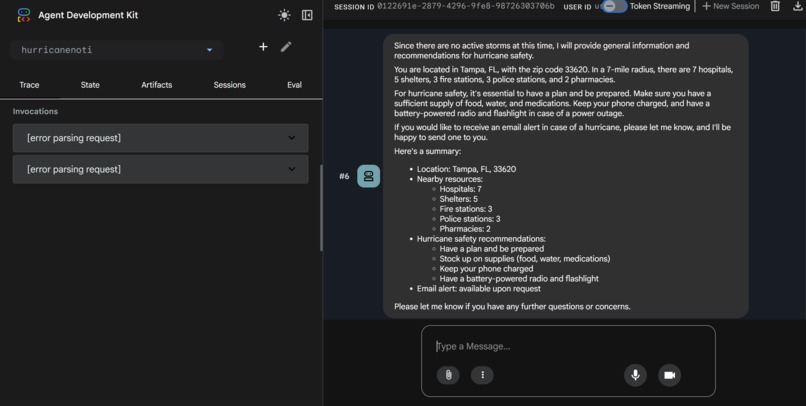Click 'Email alert: available upon request'
806x406 pixels.
click(x=479, y=289)
